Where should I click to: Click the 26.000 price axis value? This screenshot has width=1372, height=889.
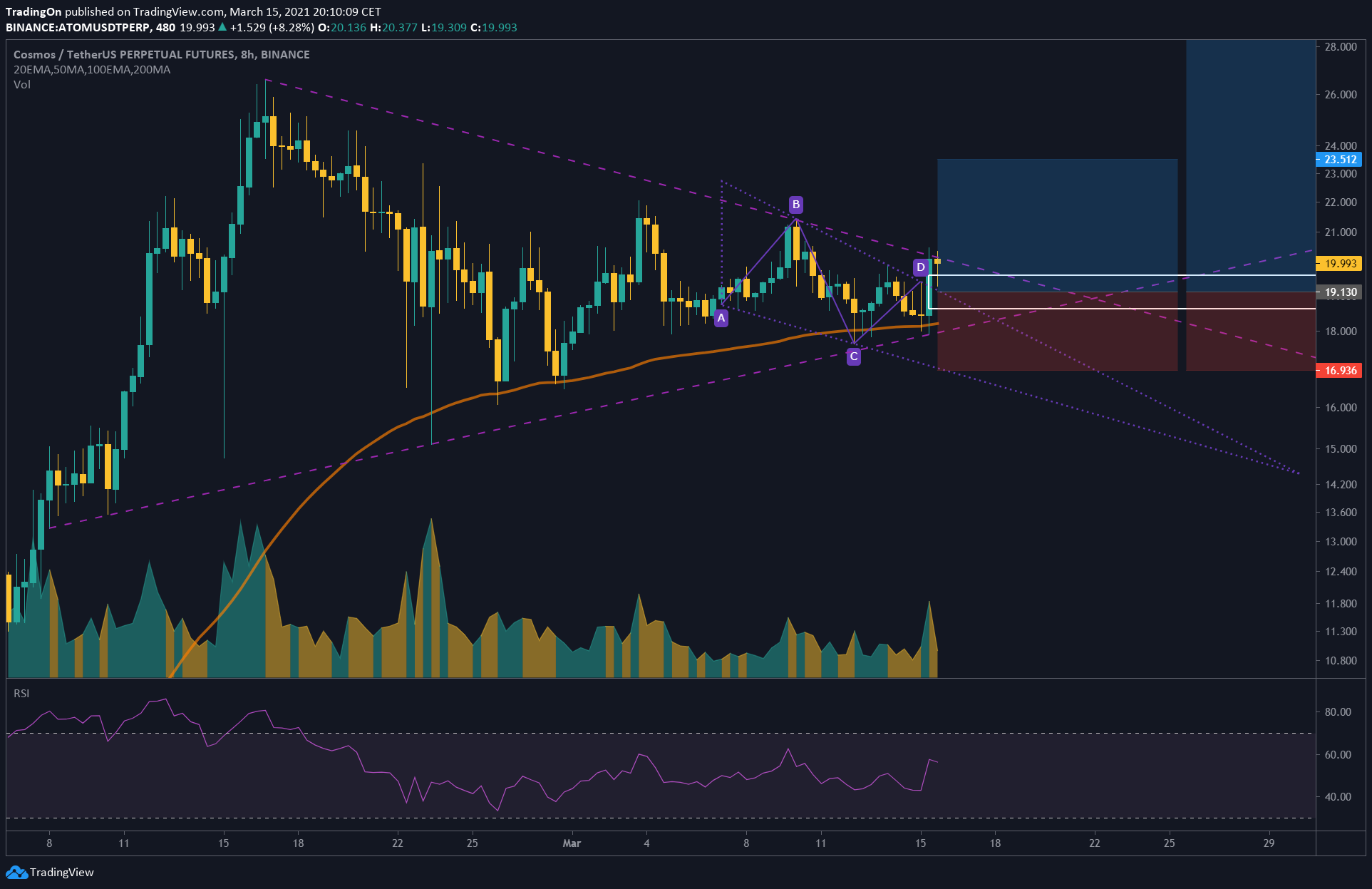click(x=1341, y=94)
